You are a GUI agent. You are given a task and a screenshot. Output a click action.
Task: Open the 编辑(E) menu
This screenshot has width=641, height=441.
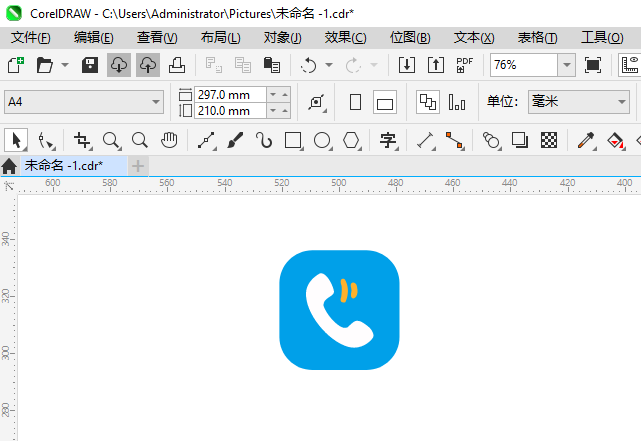(94, 38)
